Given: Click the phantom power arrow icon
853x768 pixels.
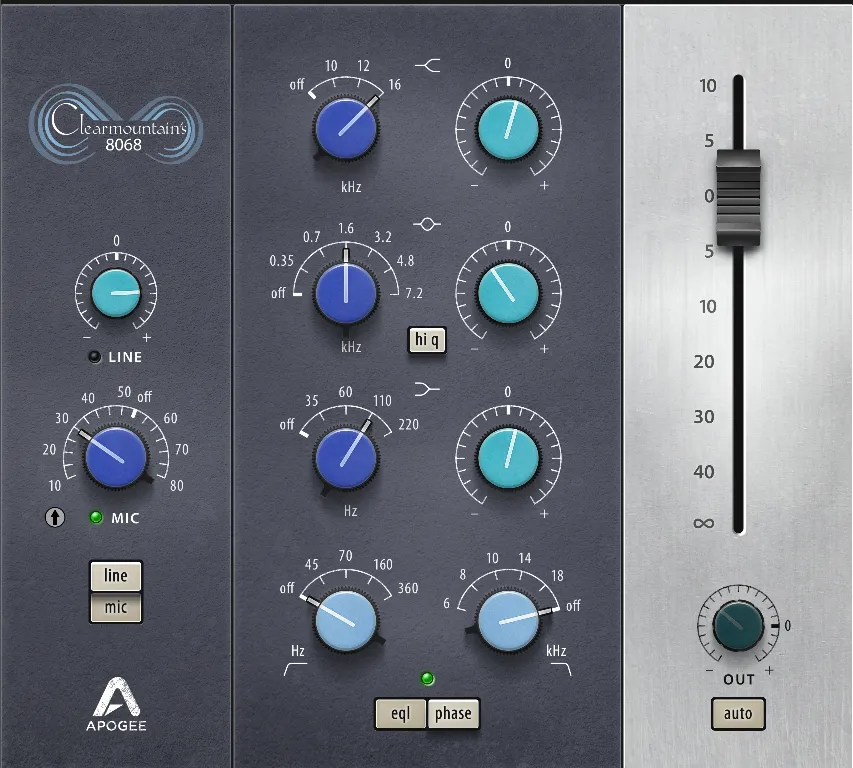Looking at the screenshot, I should (54, 518).
